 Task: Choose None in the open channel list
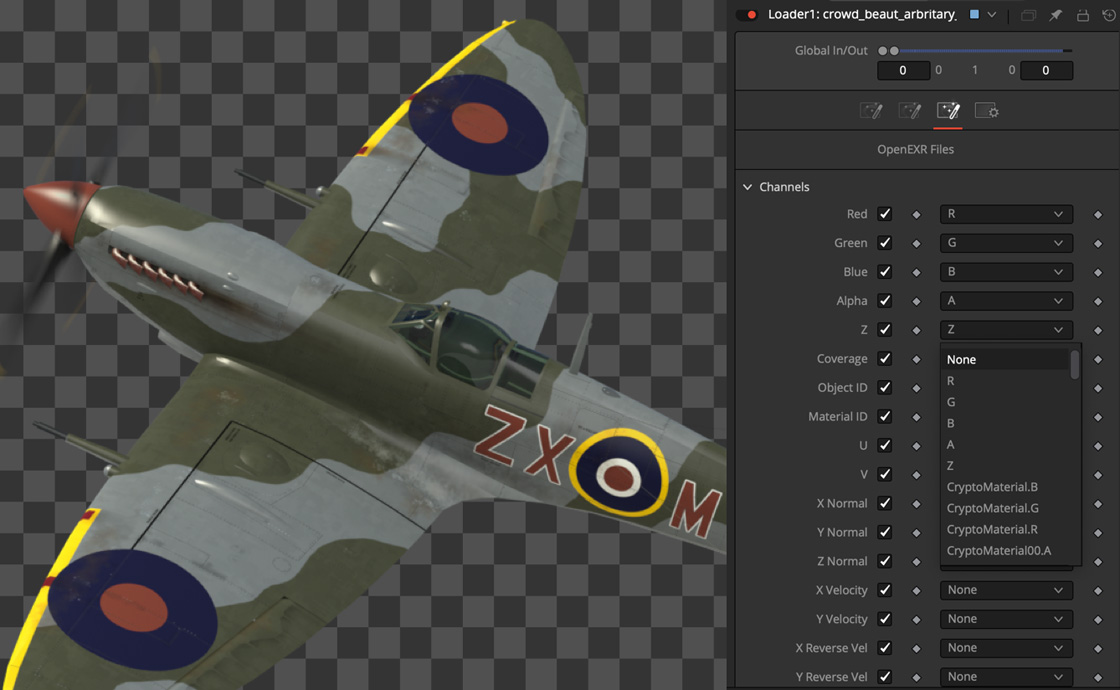[962, 360]
